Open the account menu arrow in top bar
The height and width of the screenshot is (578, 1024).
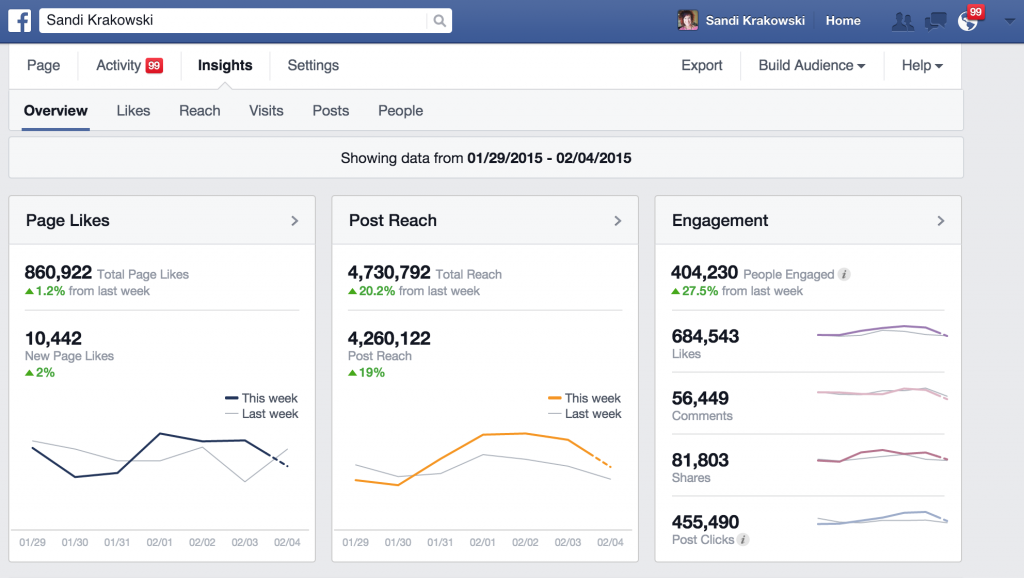1007,21
